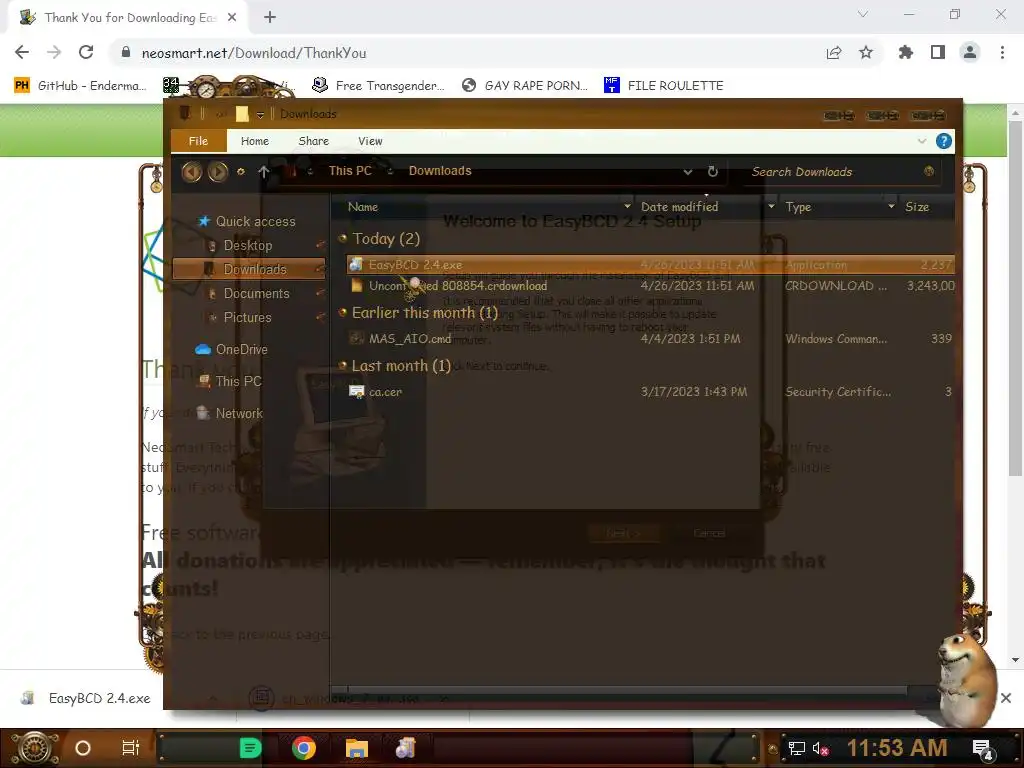
Task: Open Chrome profile avatar
Action: 970,52
